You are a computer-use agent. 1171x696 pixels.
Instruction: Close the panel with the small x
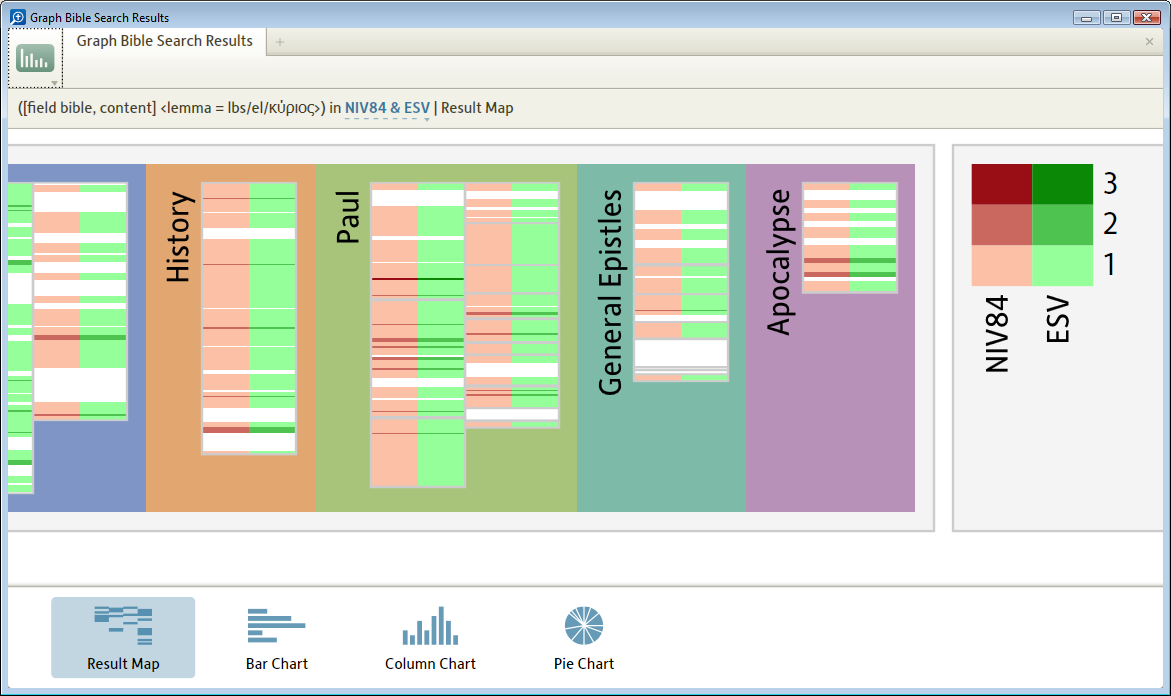[x=1149, y=42]
